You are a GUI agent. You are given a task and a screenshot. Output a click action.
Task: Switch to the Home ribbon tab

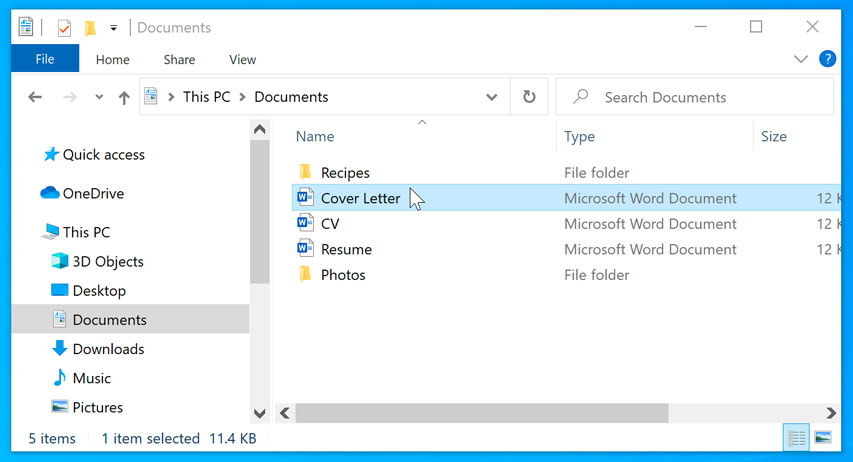113,59
